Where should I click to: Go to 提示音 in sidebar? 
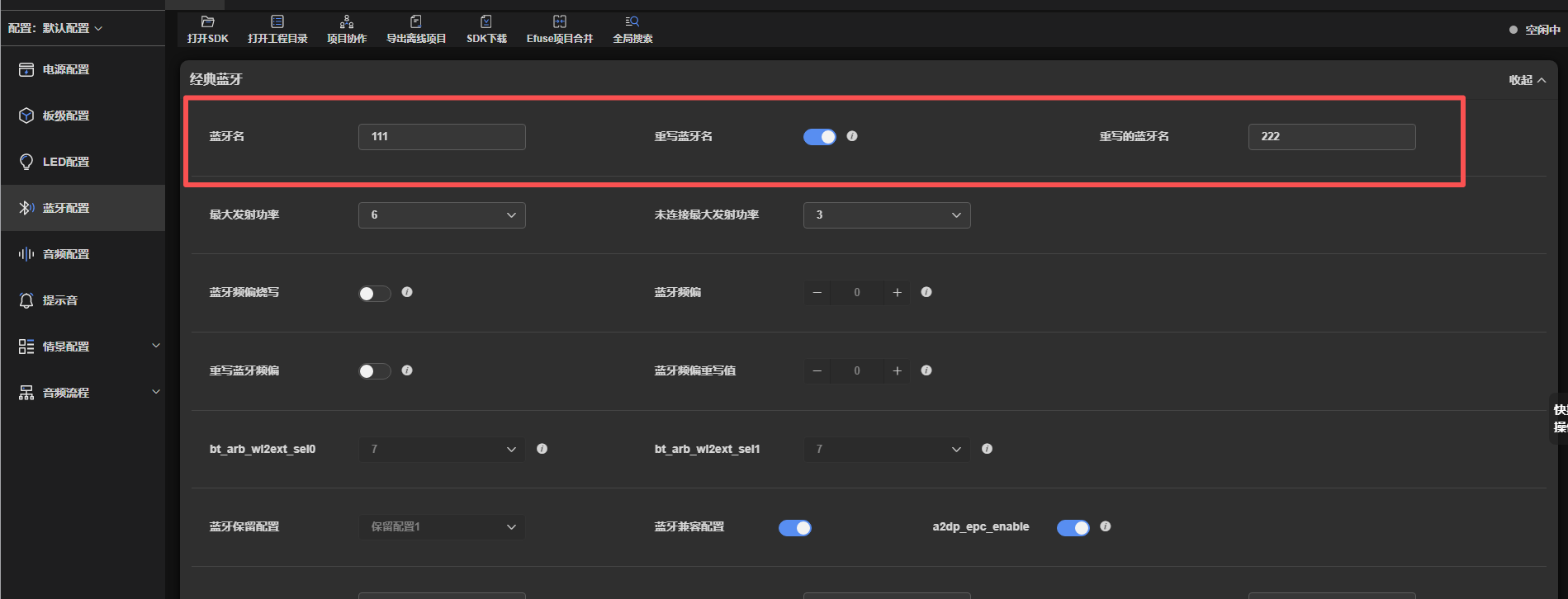[83, 300]
